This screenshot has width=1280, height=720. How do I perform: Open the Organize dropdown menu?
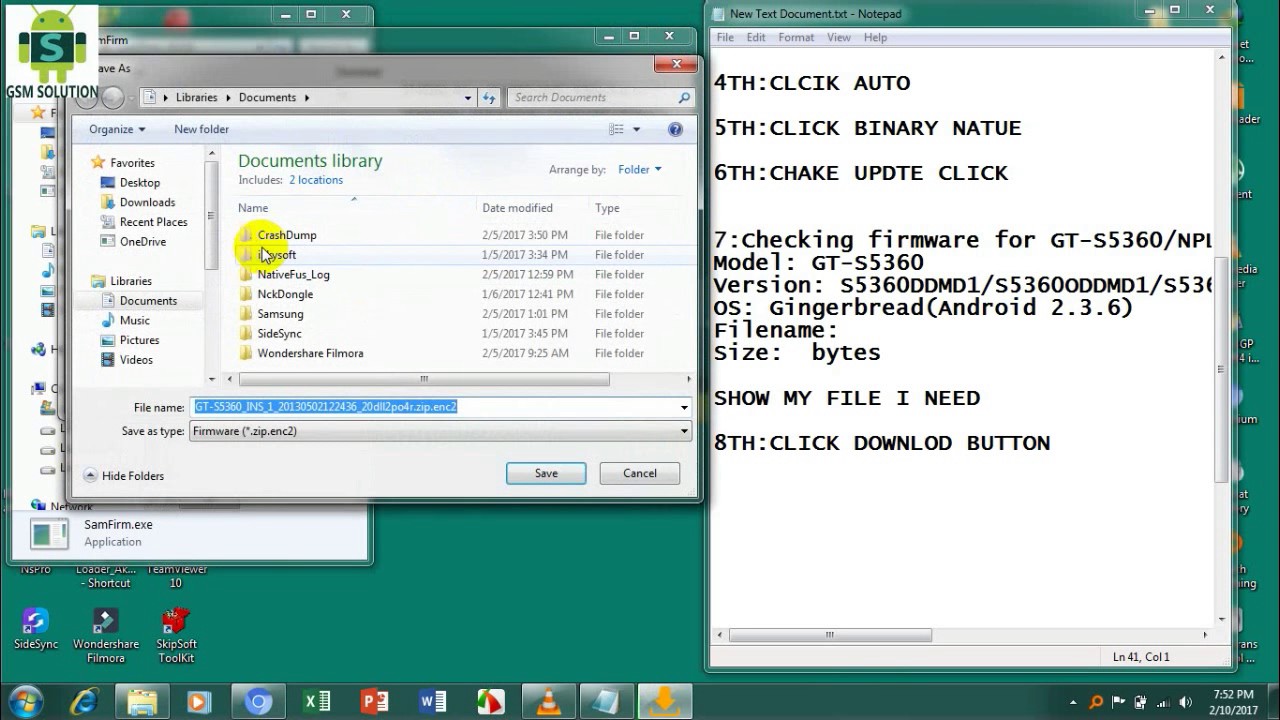point(117,129)
